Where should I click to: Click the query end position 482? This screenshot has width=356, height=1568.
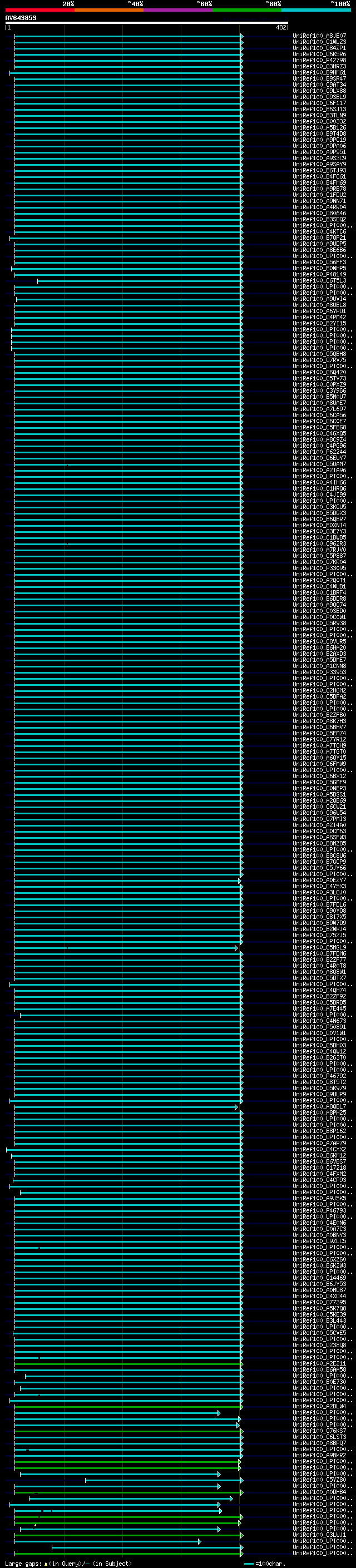tap(281, 27)
